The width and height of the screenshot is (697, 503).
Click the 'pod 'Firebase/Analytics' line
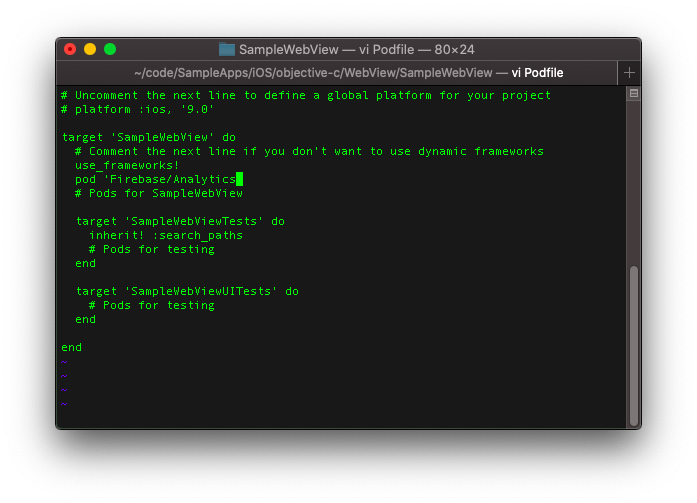pyautogui.click(x=155, y=179)
